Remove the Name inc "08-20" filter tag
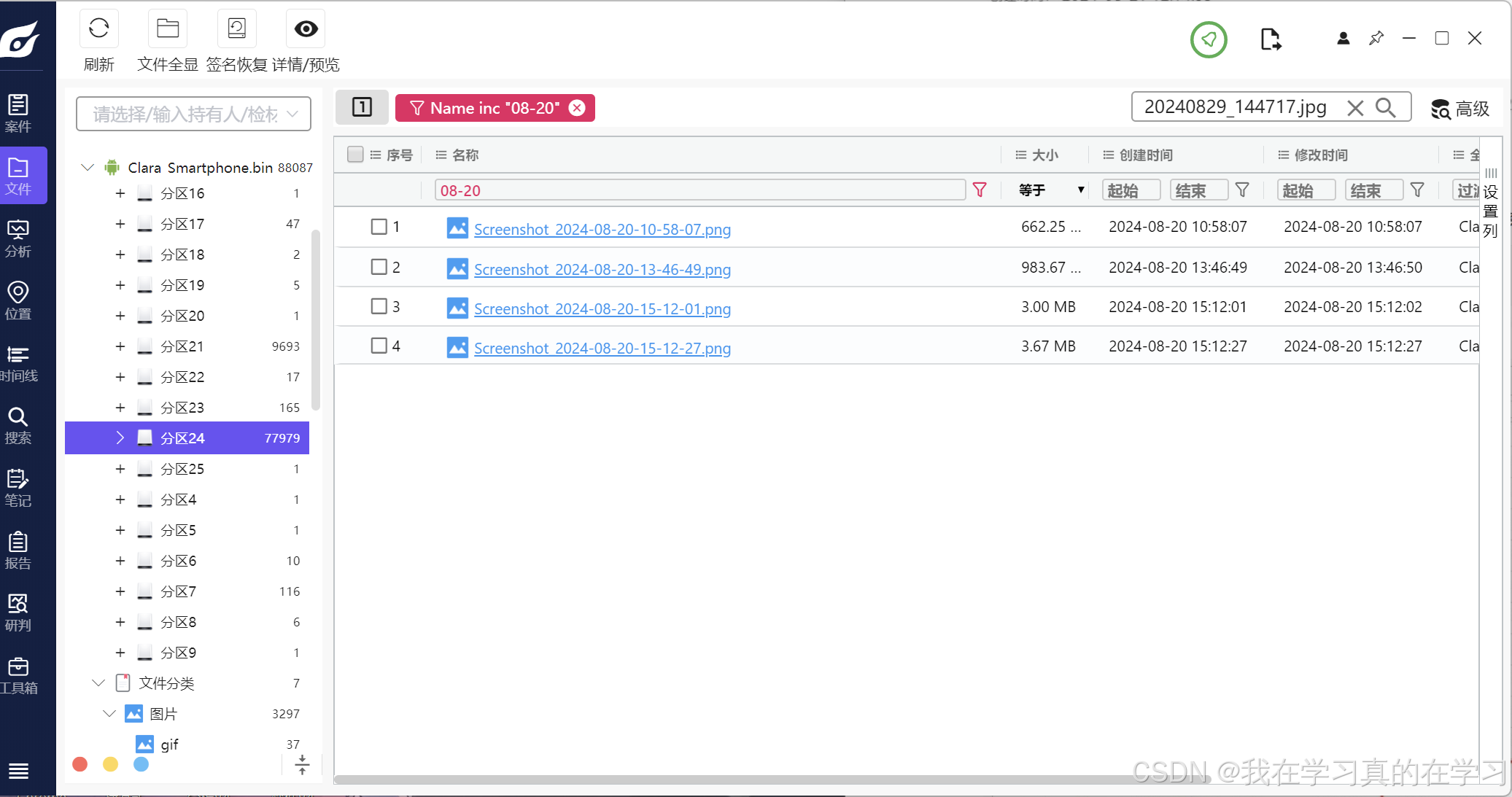This screenshot has width=1512, height=797. [577, 108]
